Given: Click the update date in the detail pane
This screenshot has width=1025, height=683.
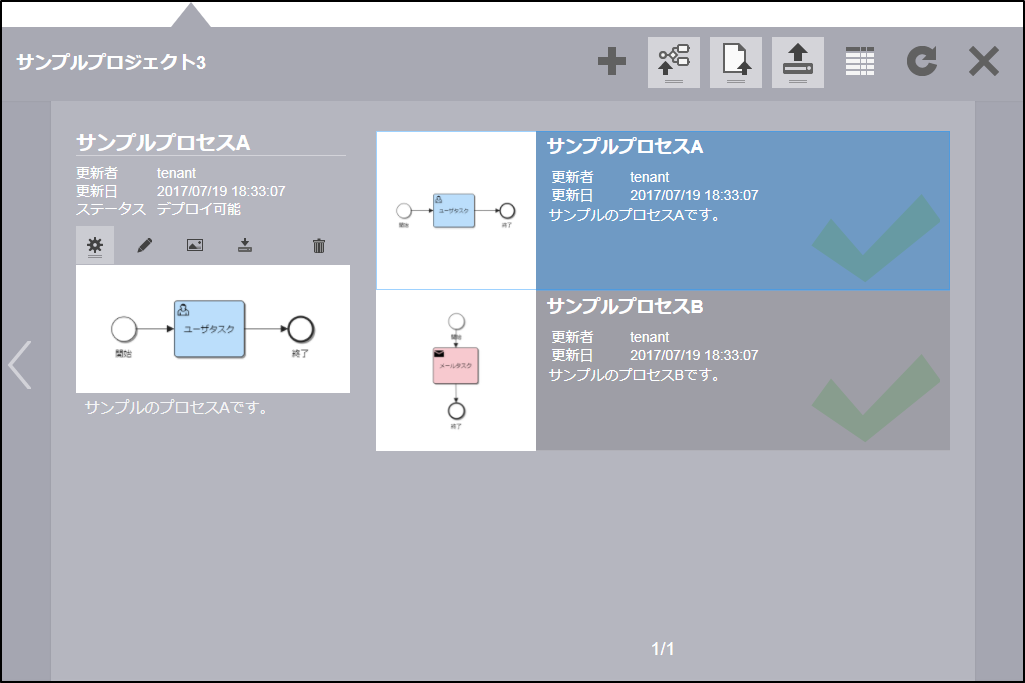Looking at the screenshot, I should click(221, 192).
